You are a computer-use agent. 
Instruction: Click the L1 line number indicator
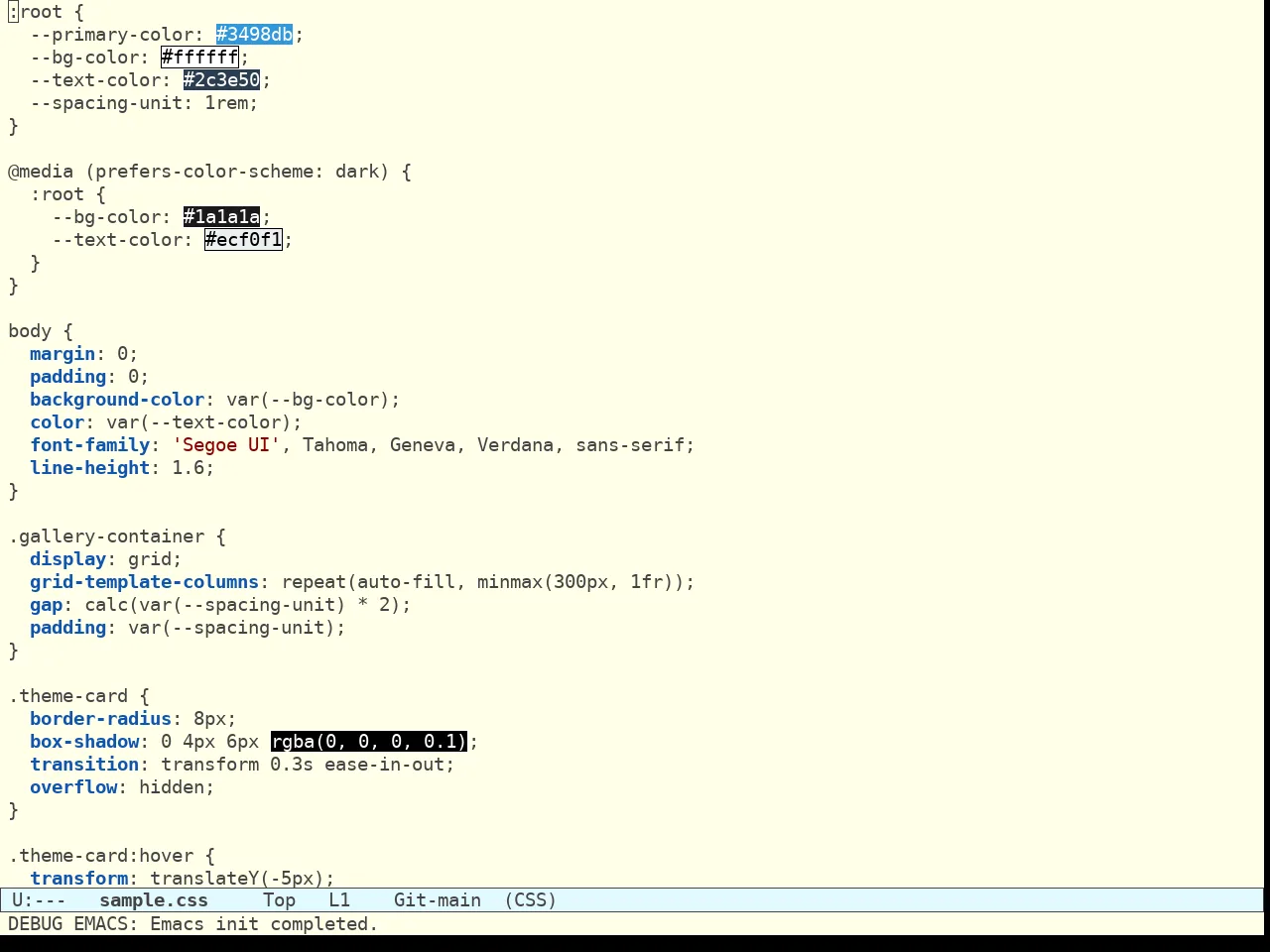coord(339,900)
